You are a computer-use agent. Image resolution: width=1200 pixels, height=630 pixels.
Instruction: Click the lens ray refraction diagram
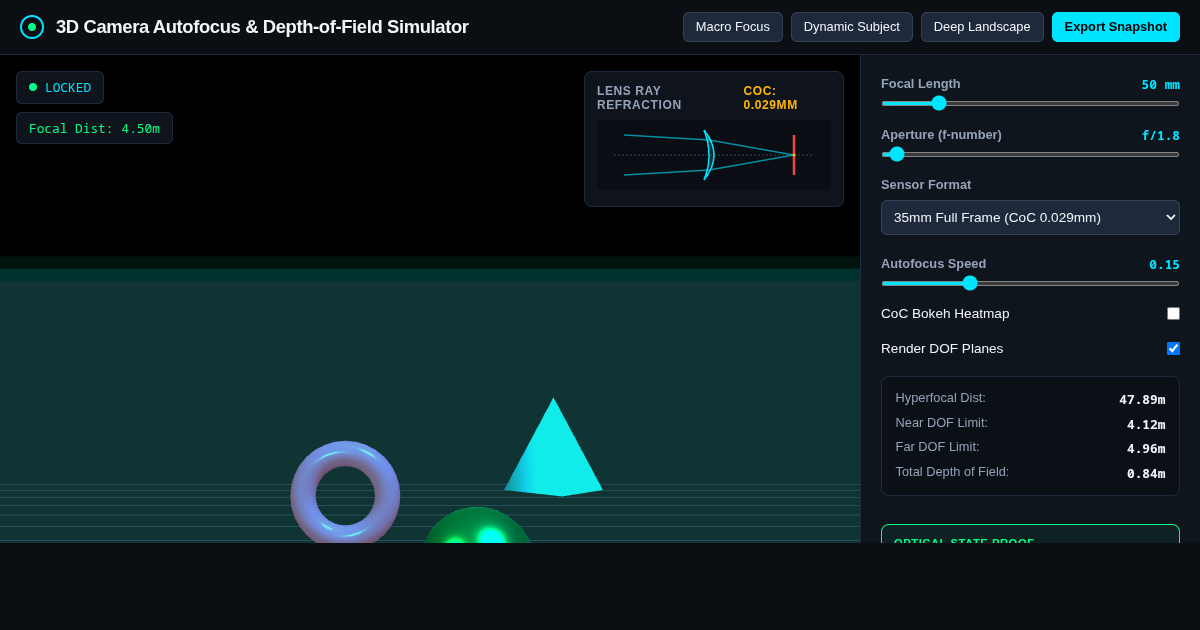pyautogui.click(x=714, y=155)
